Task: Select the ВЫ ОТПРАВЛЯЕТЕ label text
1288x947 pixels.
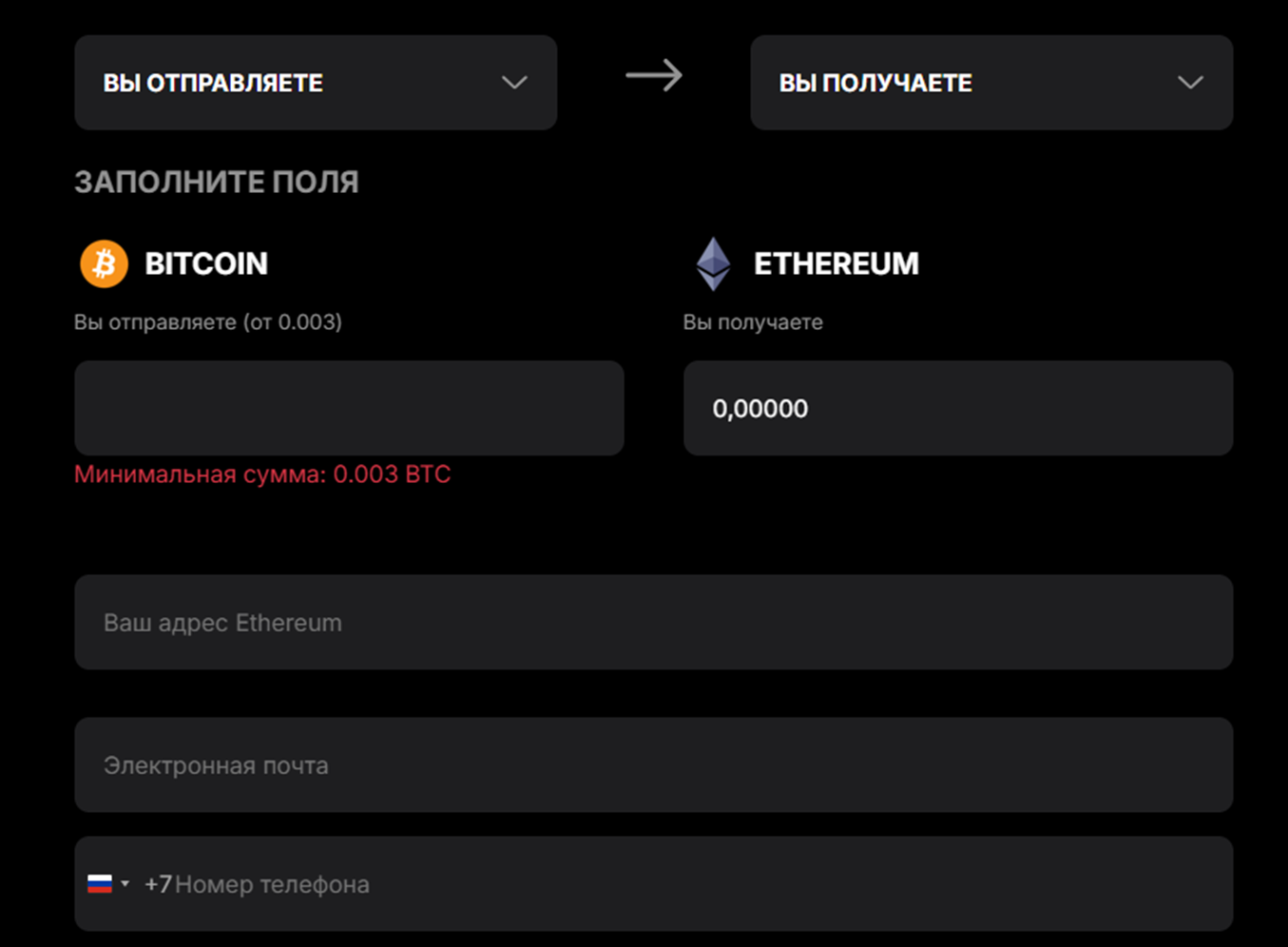Action: point(213,84)
